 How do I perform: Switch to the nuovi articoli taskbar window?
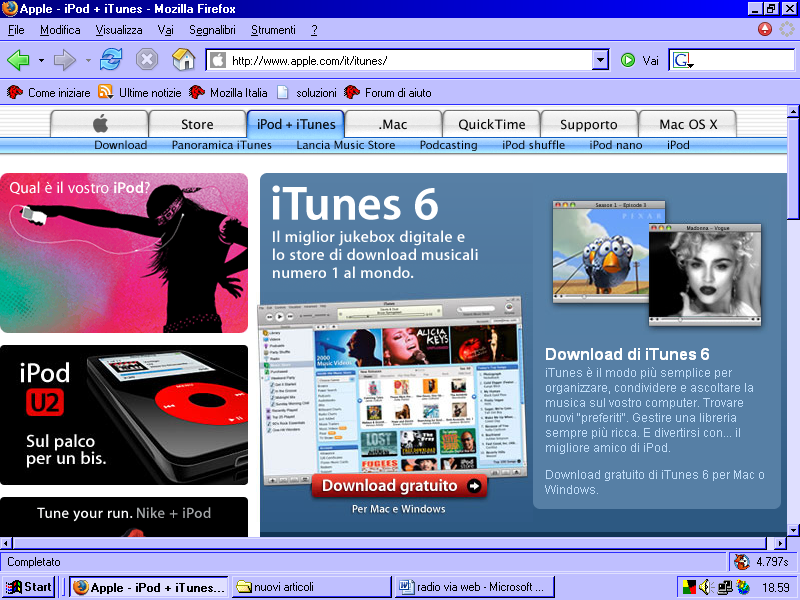pos(311,587)
